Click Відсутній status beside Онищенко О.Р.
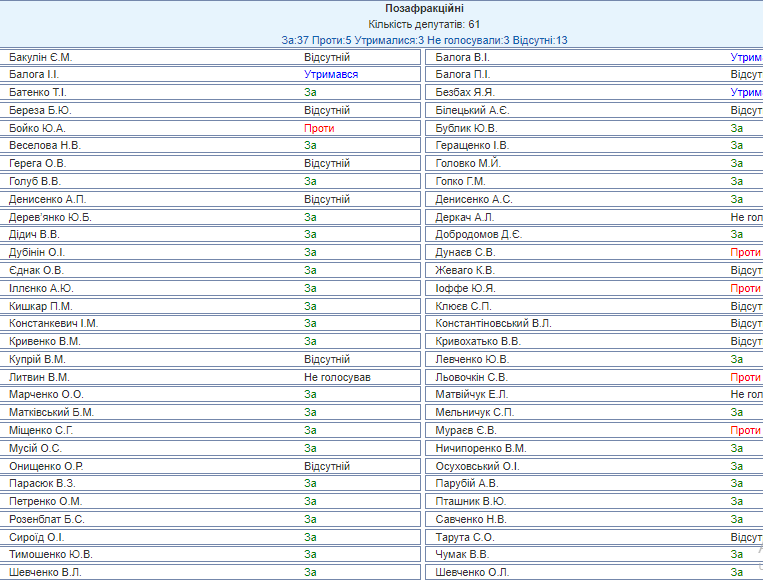This screenshot has width=763, height=581. pyautogui.click(x=327, y=466)
